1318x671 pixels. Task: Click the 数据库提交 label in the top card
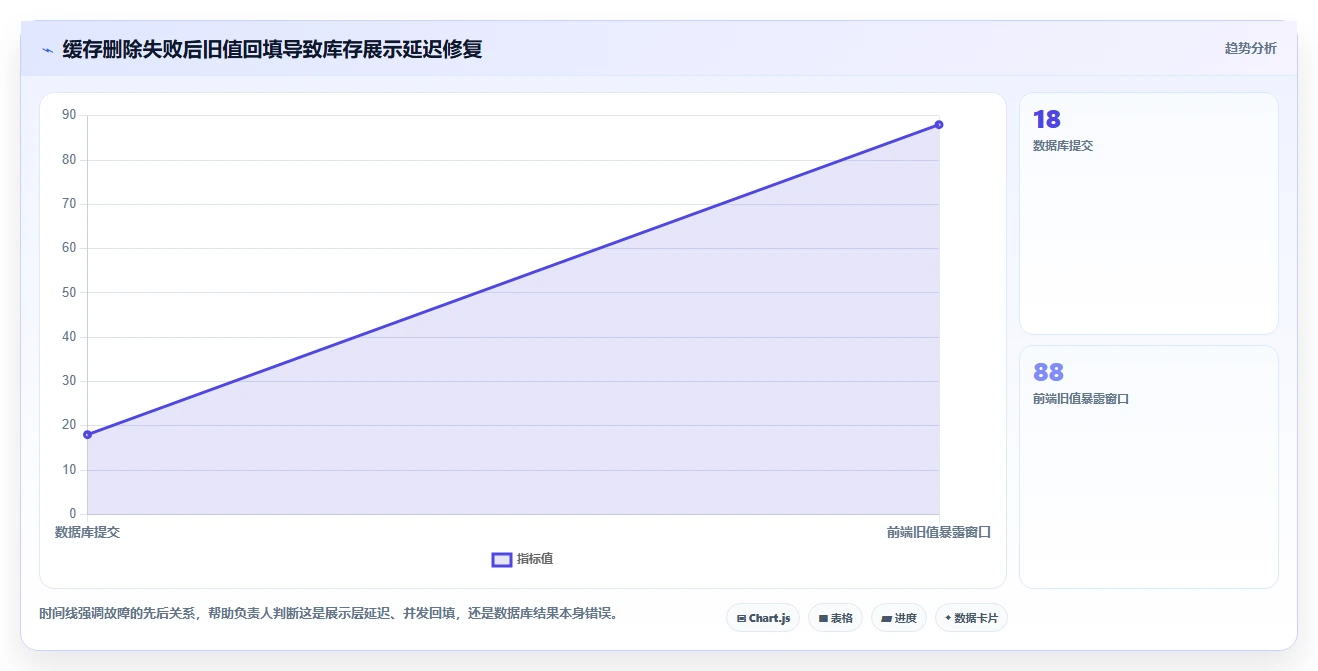tap(1063, 146)
